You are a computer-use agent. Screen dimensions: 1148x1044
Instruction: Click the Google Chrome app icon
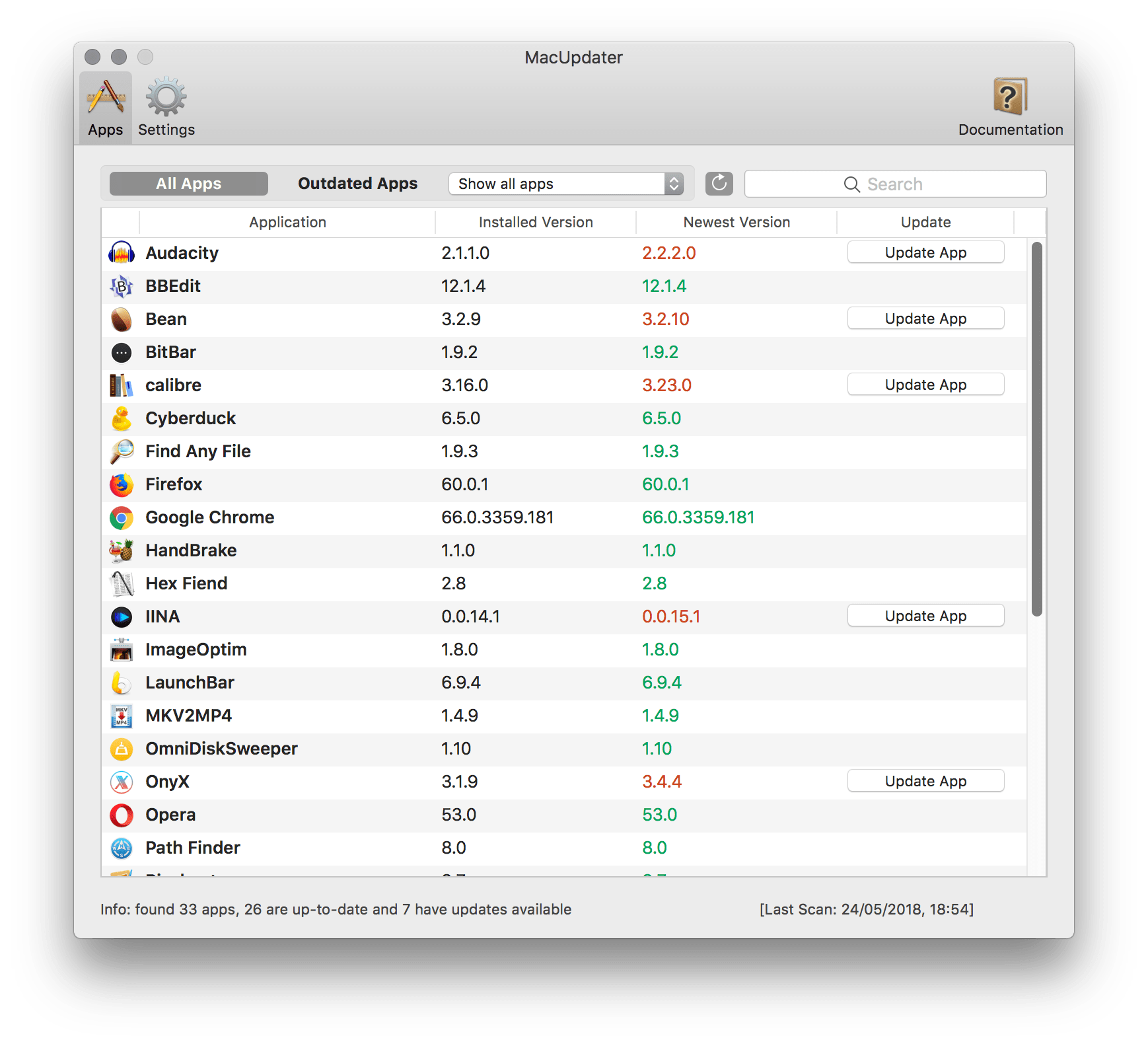(122, 517)
